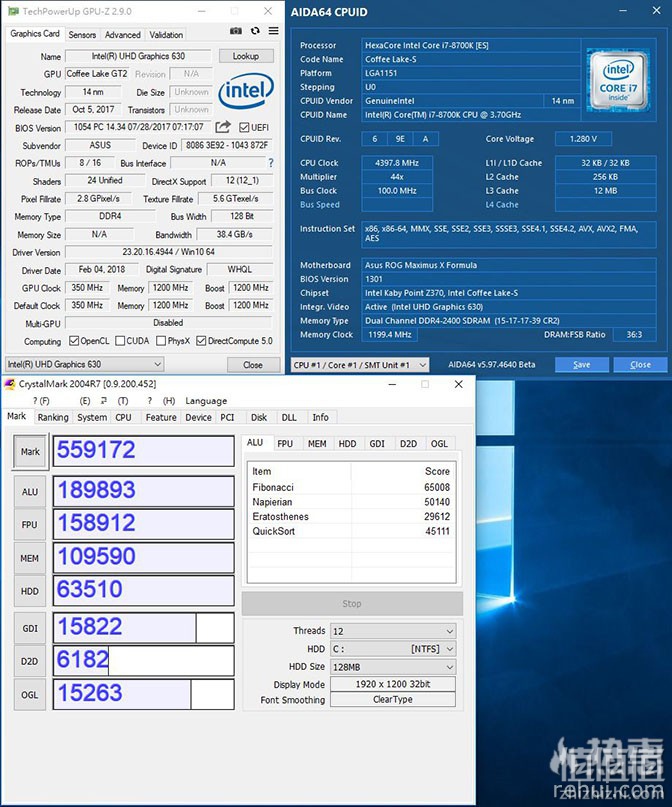Click the GPU-Z title bar app icon
The image size is (672, 807).
point(13,11)
